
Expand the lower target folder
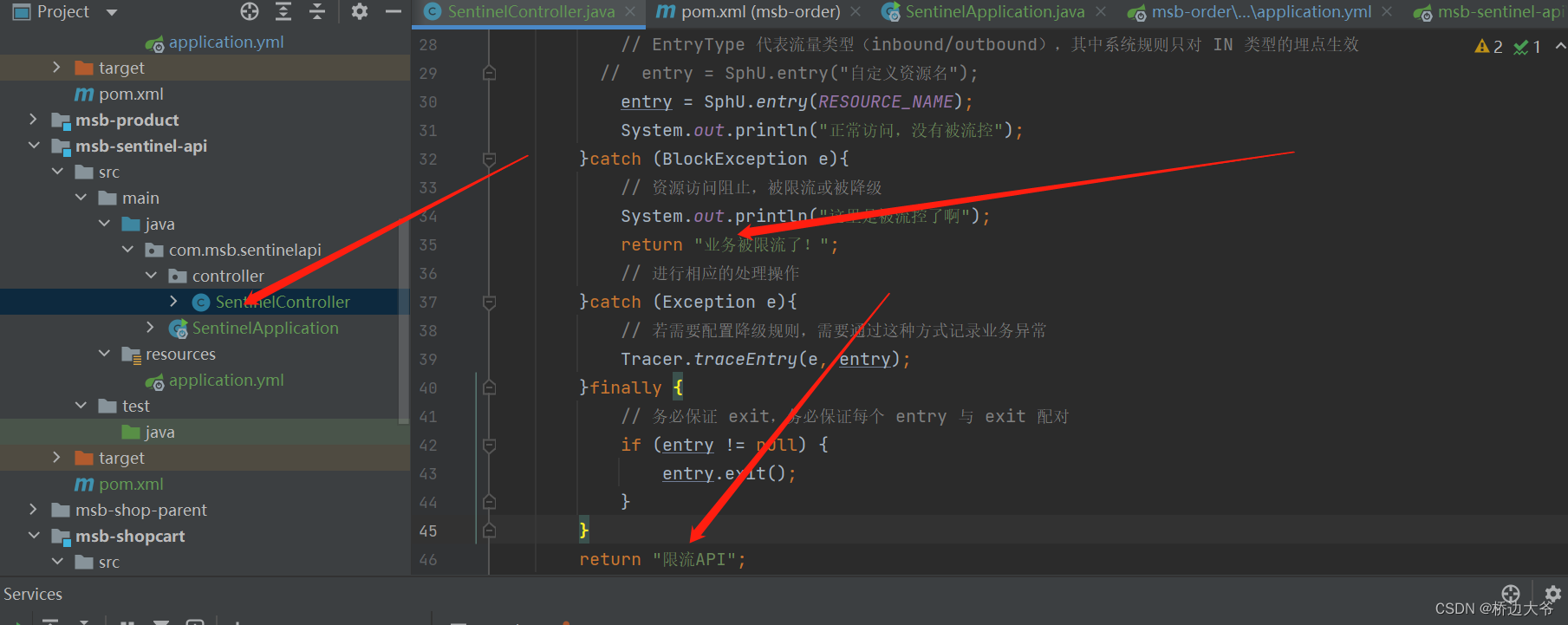coord(56,458)
